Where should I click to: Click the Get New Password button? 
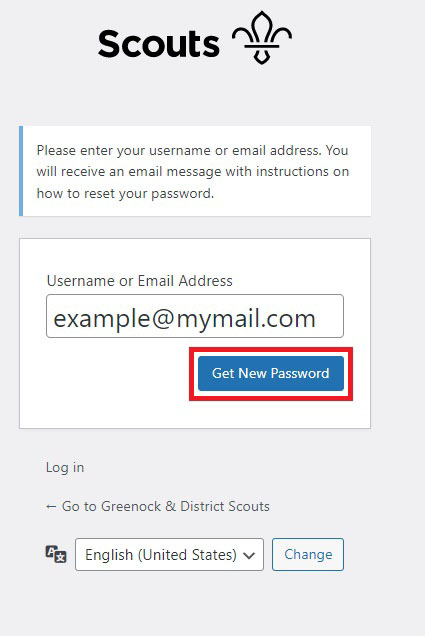point(271,373)
